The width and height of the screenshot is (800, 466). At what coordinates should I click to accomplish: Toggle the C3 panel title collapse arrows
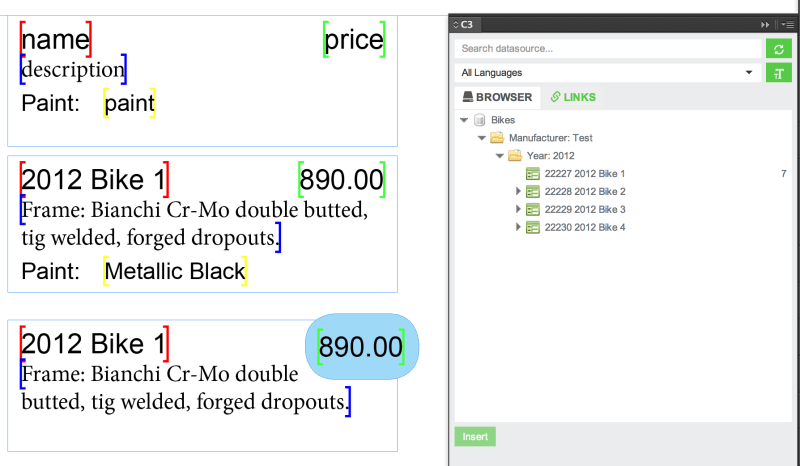[x=456, y=24]
